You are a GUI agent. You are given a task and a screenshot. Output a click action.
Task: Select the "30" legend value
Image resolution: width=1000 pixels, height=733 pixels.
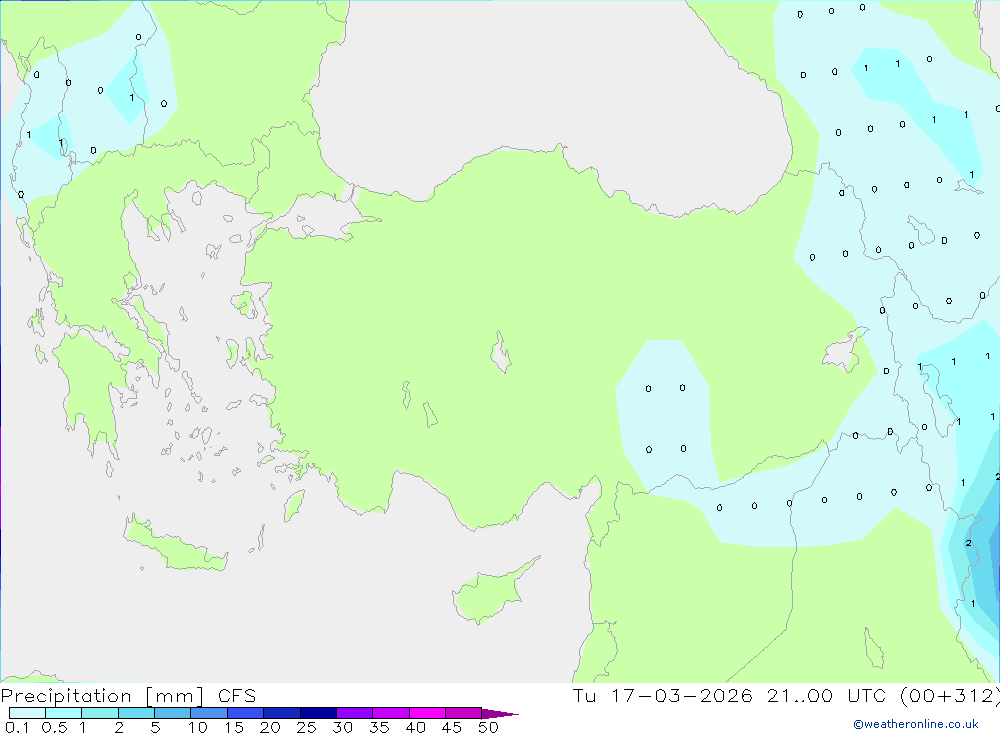(343, 727)
